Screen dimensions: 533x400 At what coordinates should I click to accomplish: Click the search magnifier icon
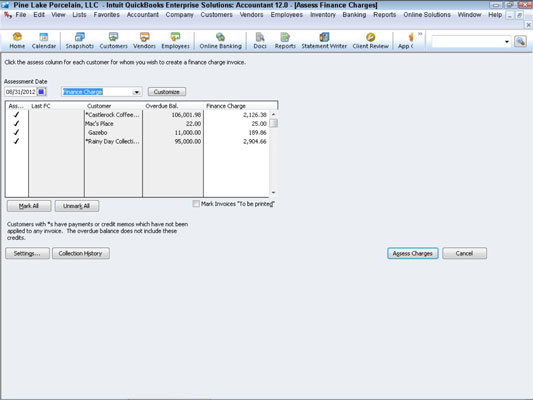point(520,41)
